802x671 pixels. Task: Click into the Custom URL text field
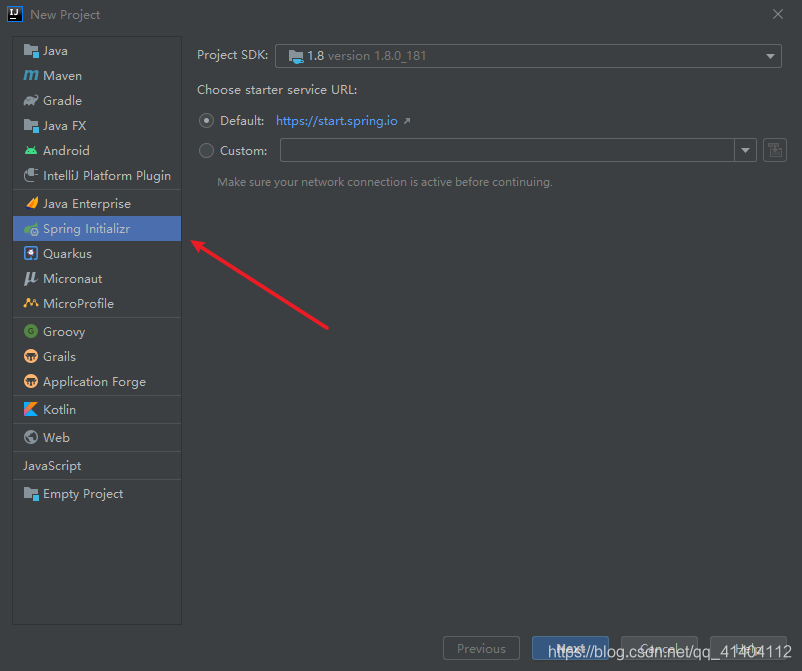click(x=507, y=150)
